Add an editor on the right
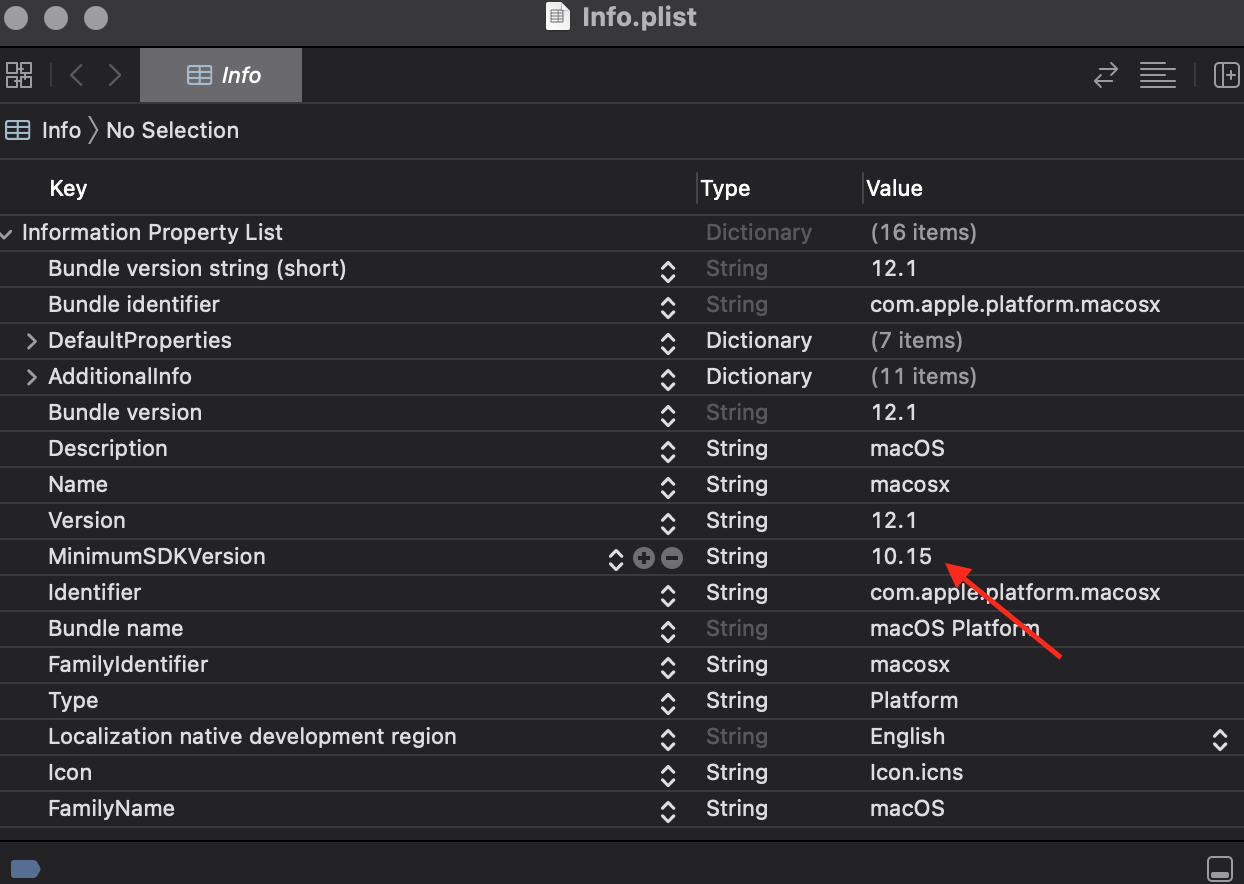The image size is (1244, 884). (x=1227, y=75)
